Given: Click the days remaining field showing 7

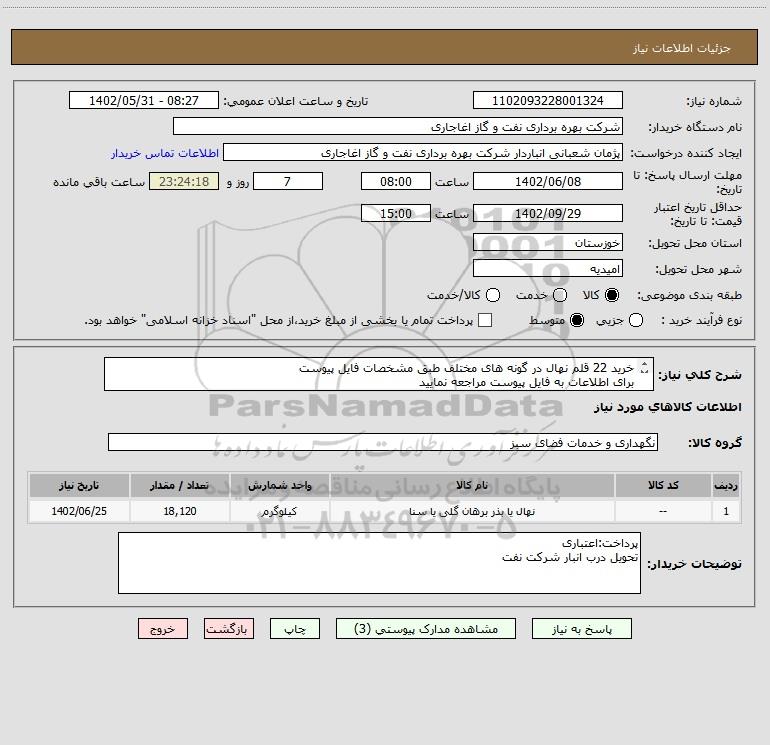Looking at the screenshot, I should pyautogui.click(x=288, y=181).
